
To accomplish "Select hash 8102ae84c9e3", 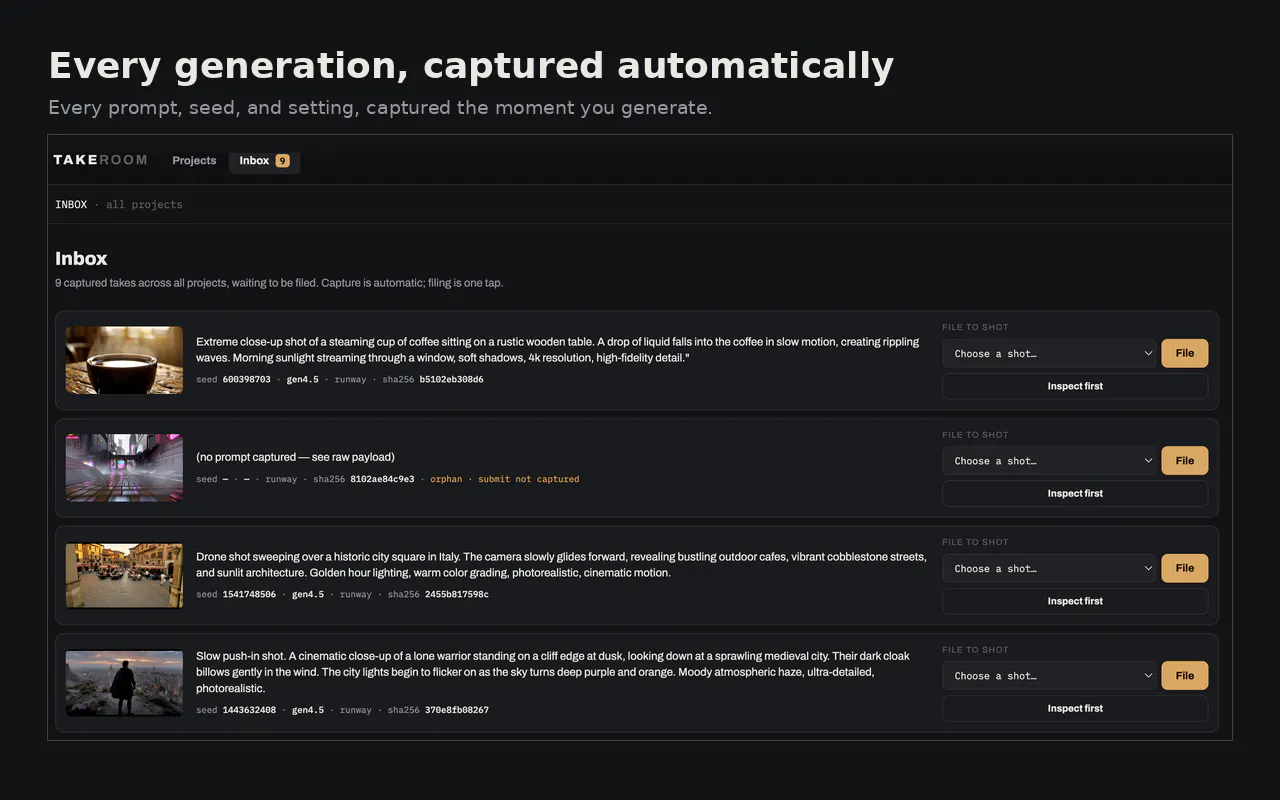I will click(382, 479).
